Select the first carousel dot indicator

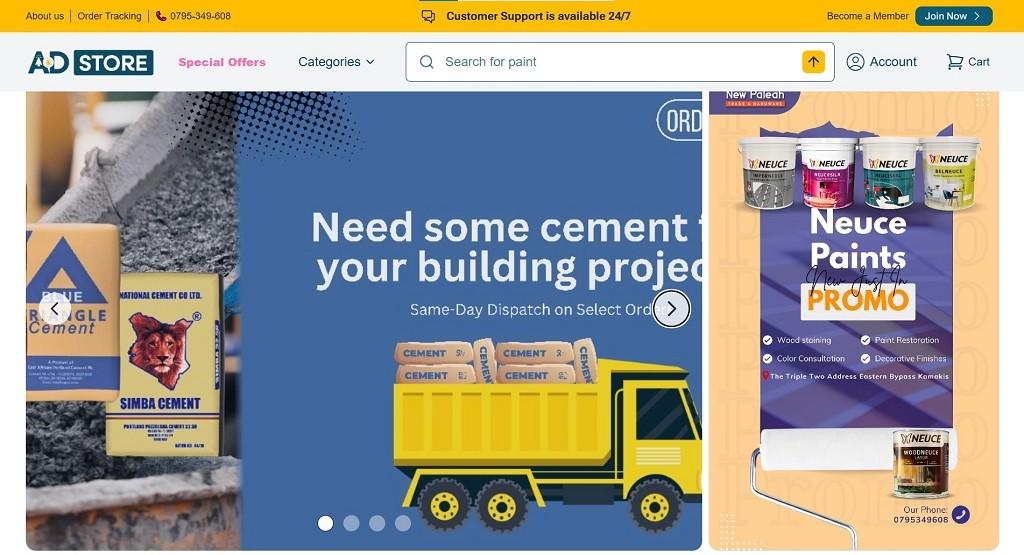[x=325, y=523]
